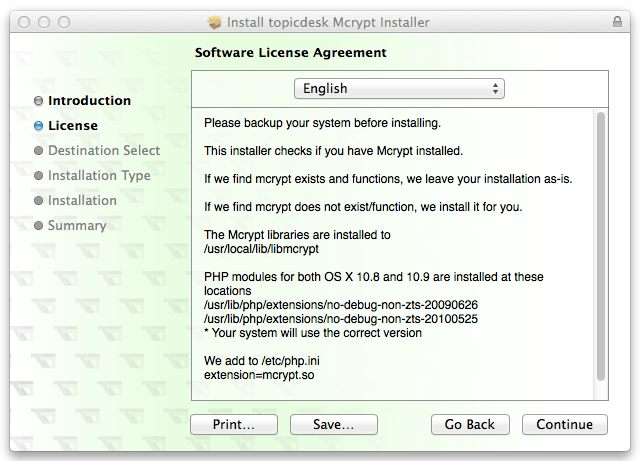Click the line ending 'we install it for you.'
This screenshot has height=461, width=642.
click(363, 207)
